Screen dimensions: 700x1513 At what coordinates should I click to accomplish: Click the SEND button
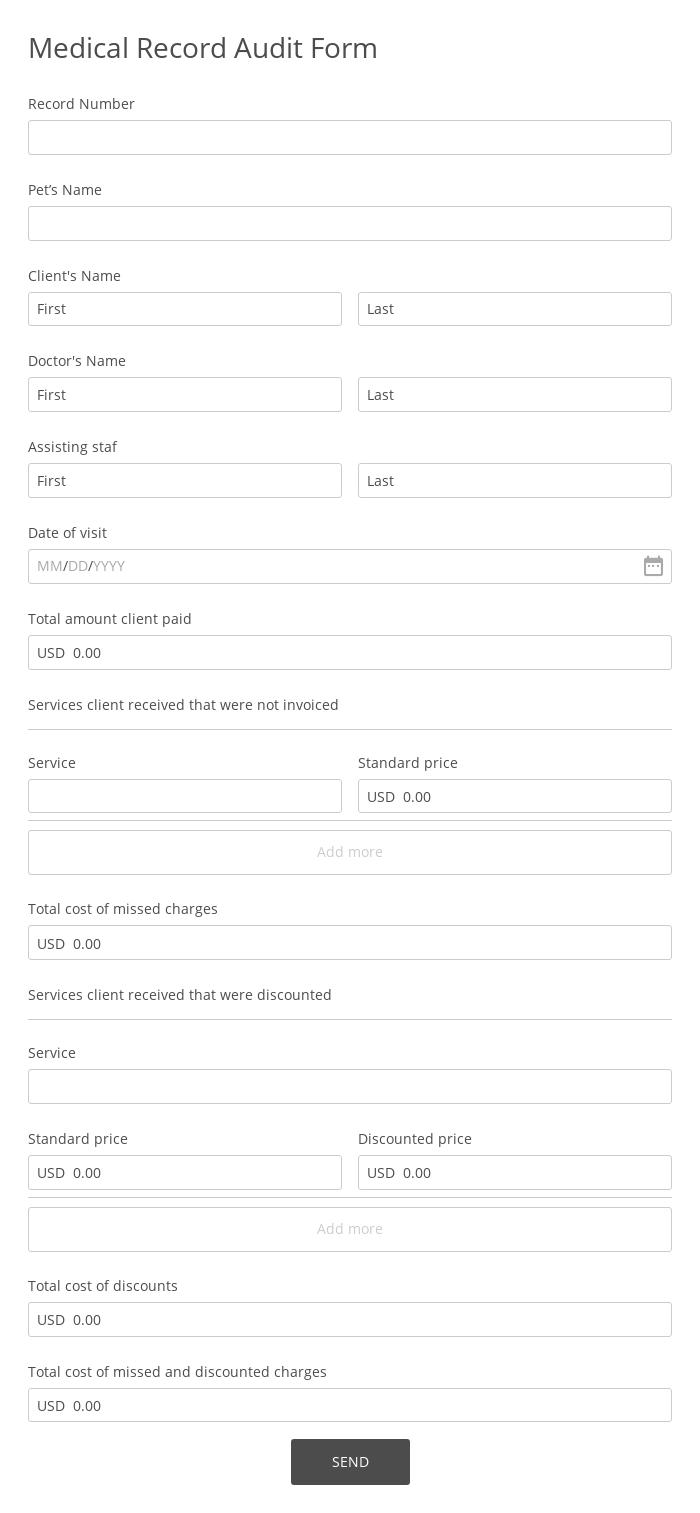point(350,1461)
